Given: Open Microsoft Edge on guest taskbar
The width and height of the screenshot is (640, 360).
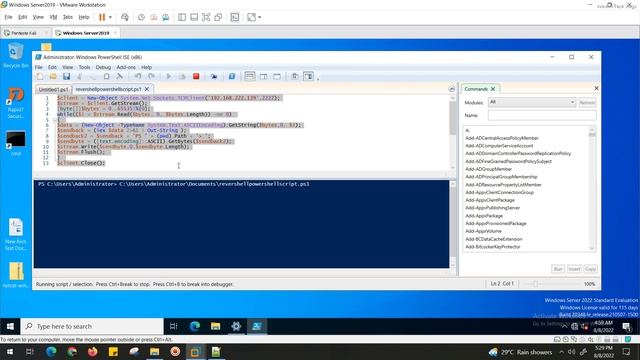Looking at the screenshot, I should [x=195, y=326].
